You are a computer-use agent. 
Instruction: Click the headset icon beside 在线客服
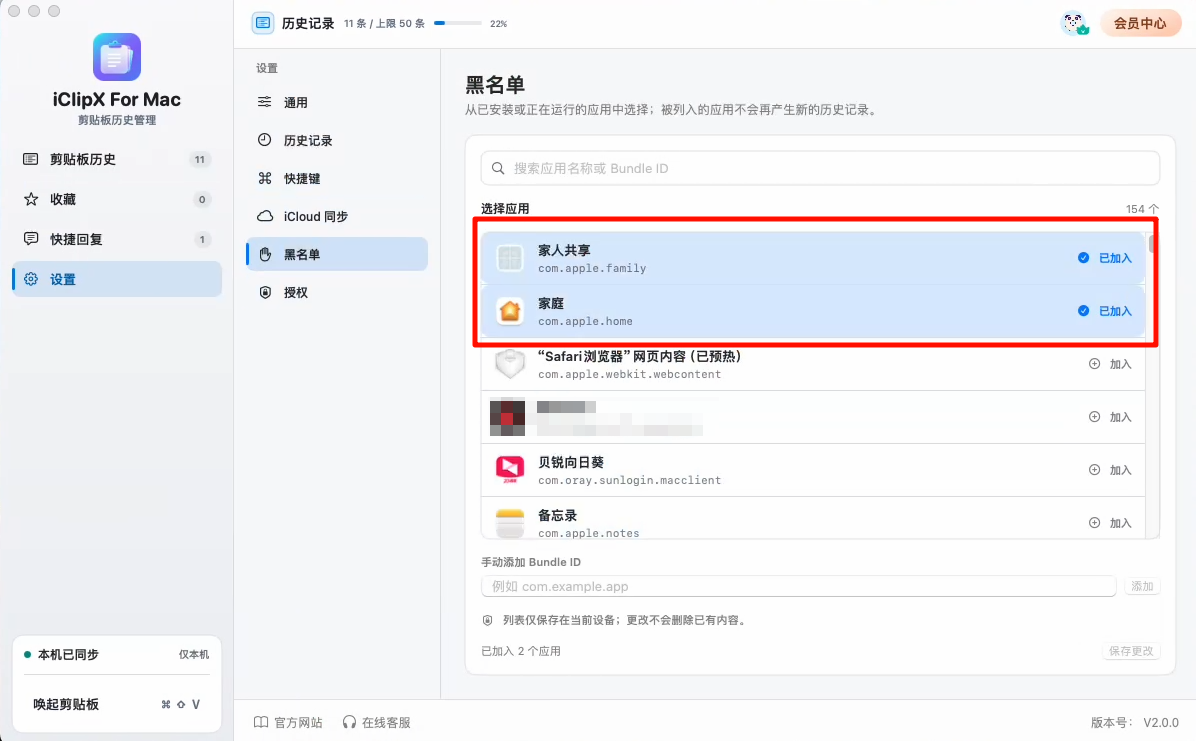349,722
